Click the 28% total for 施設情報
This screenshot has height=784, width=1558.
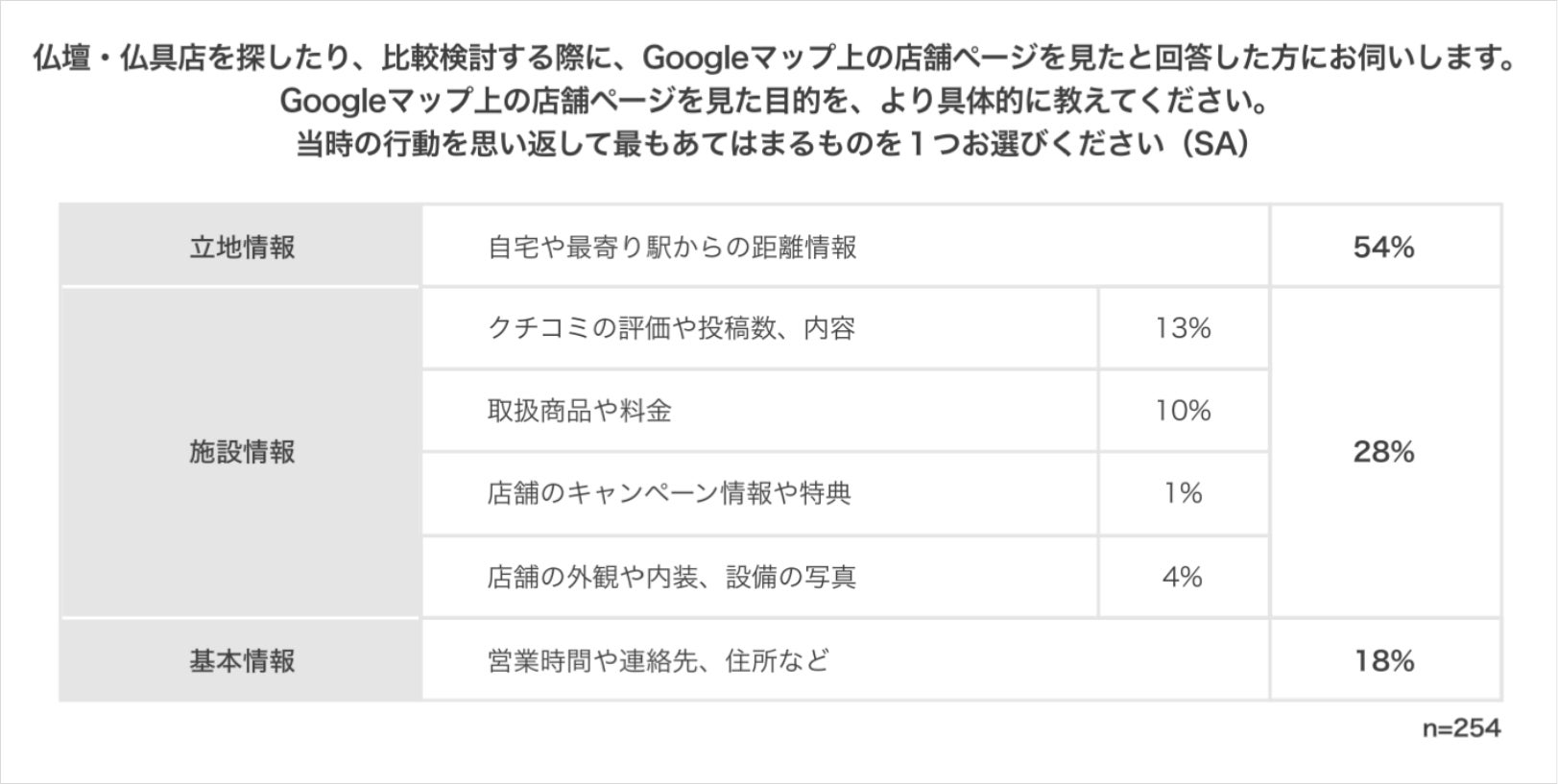point(1383,452)
